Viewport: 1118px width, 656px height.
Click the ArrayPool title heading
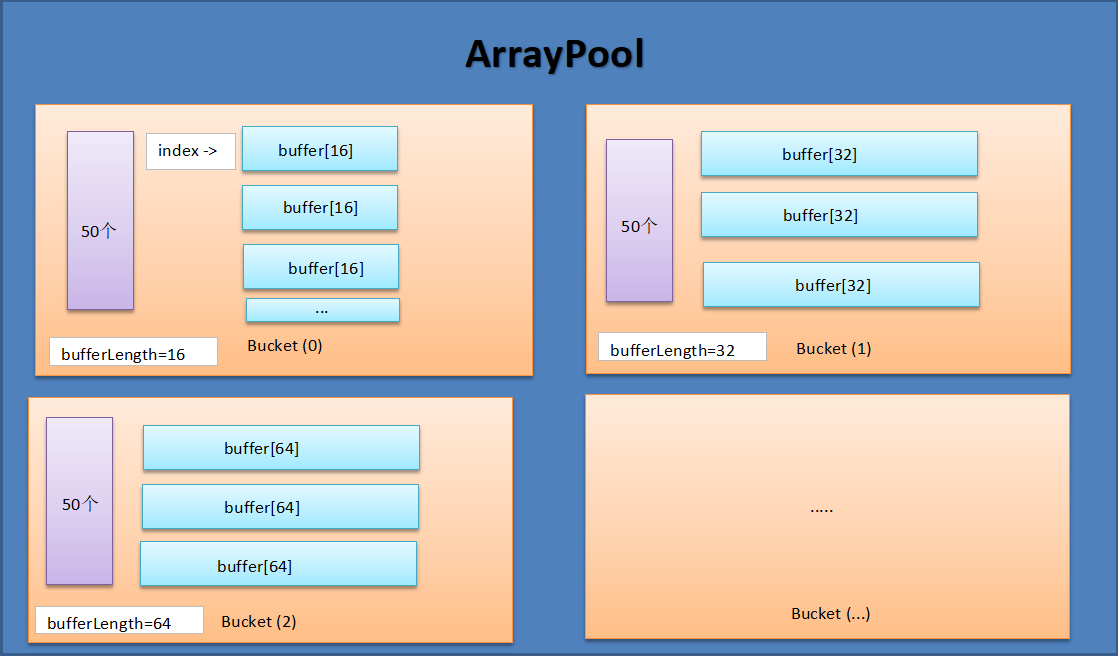pos(555,55)
